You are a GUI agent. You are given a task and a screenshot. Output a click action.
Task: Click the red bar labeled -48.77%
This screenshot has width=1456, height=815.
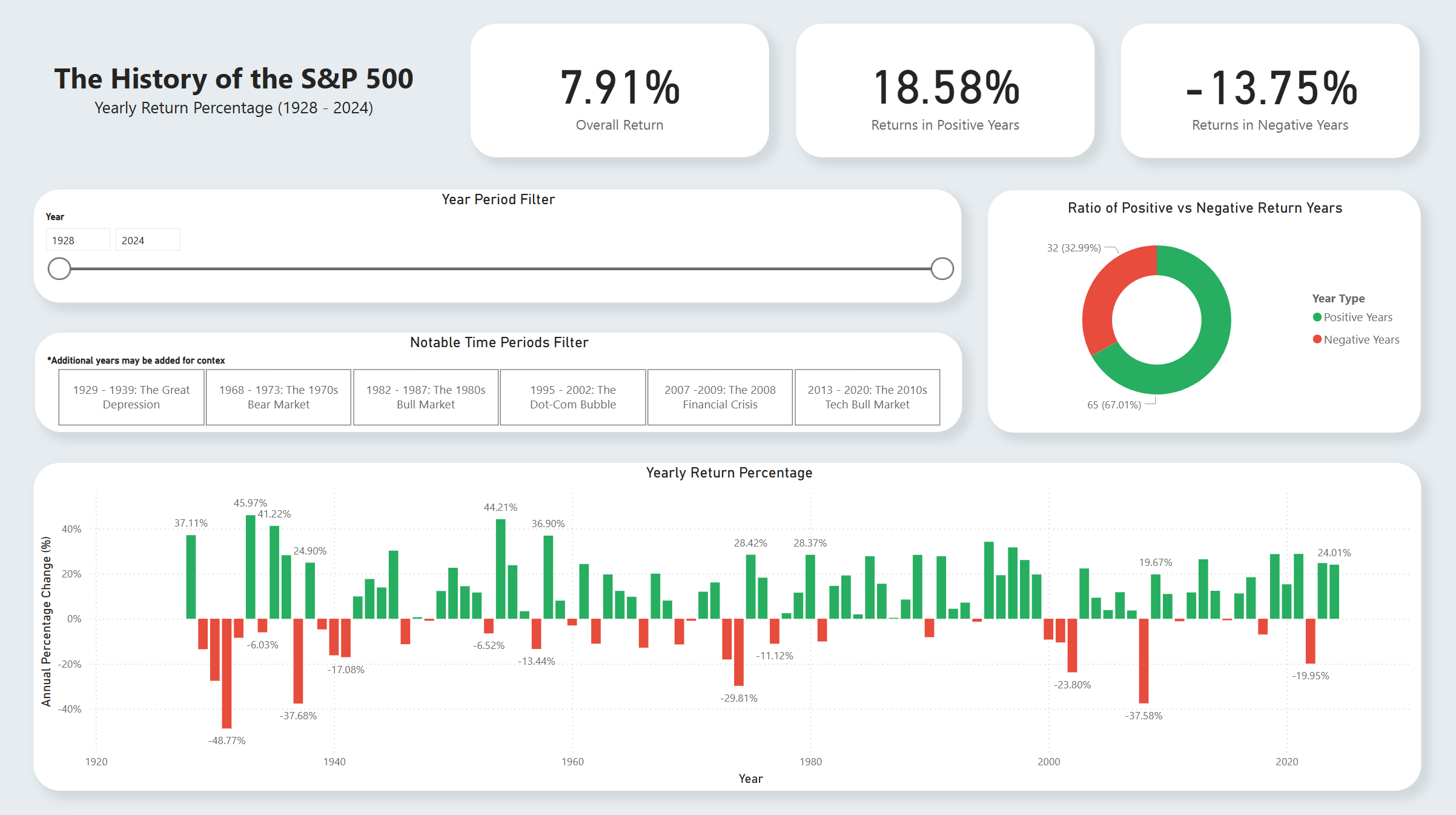point(227,673)
